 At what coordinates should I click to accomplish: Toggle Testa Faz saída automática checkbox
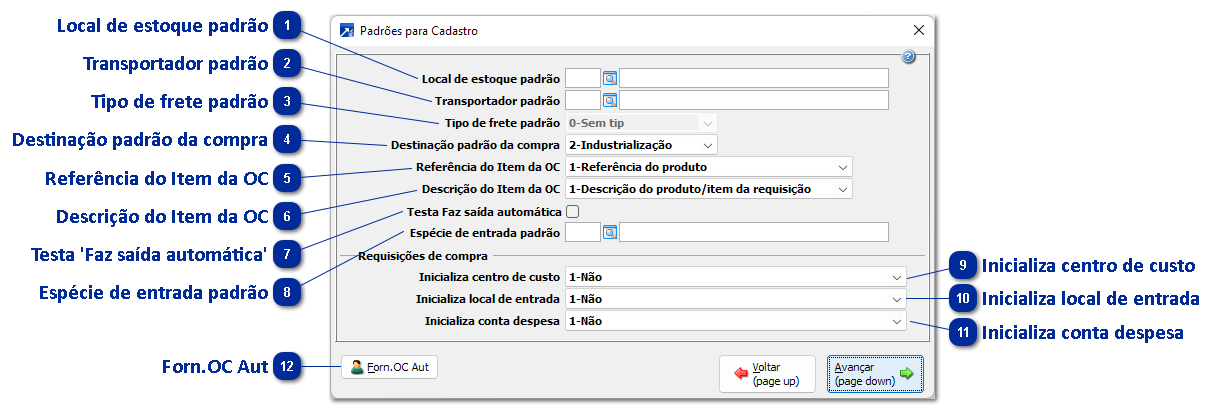pyautogui.click(x=572, y=211)
